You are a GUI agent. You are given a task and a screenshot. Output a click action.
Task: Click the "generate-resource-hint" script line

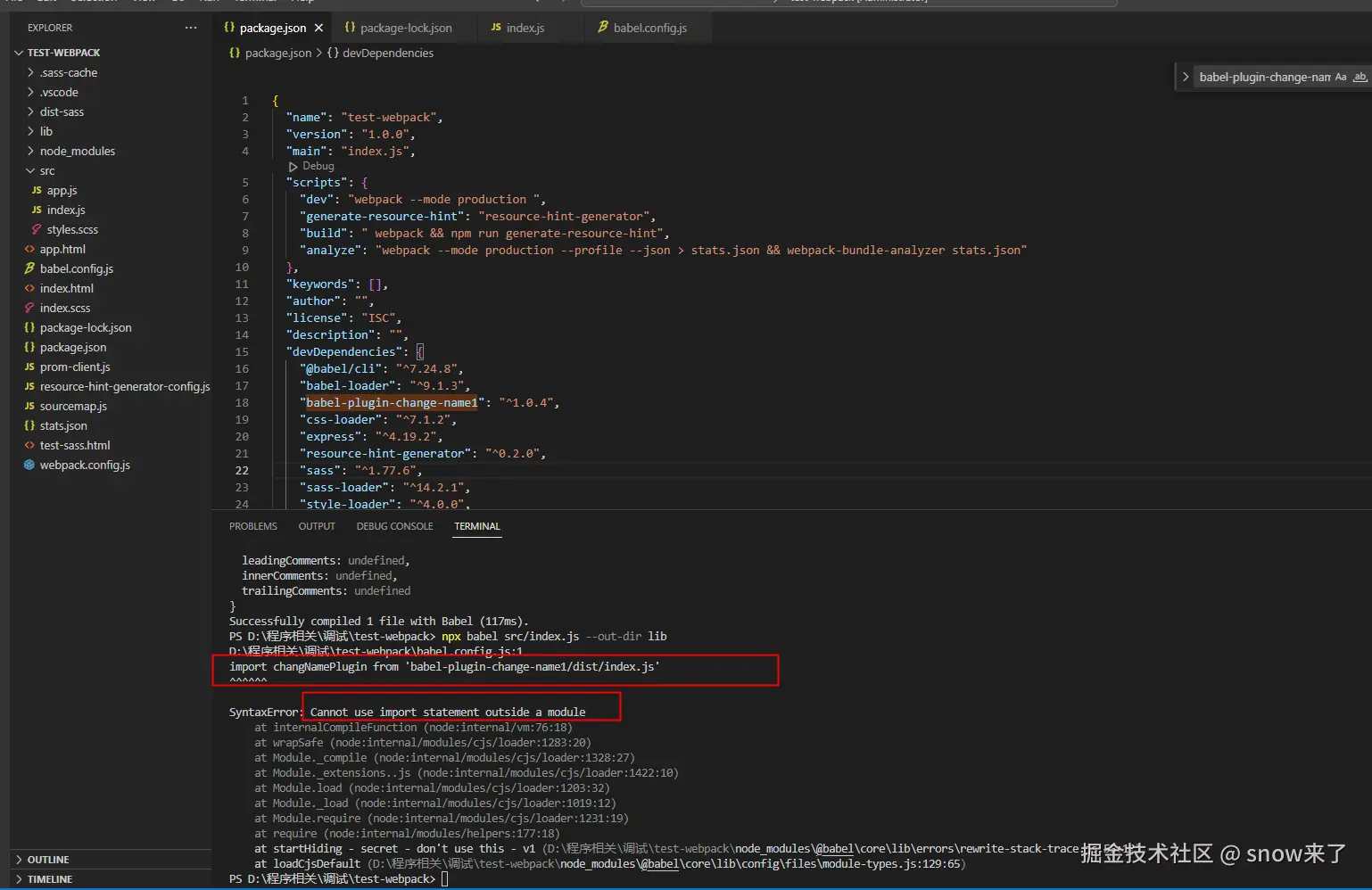click(x=478, y=217)
